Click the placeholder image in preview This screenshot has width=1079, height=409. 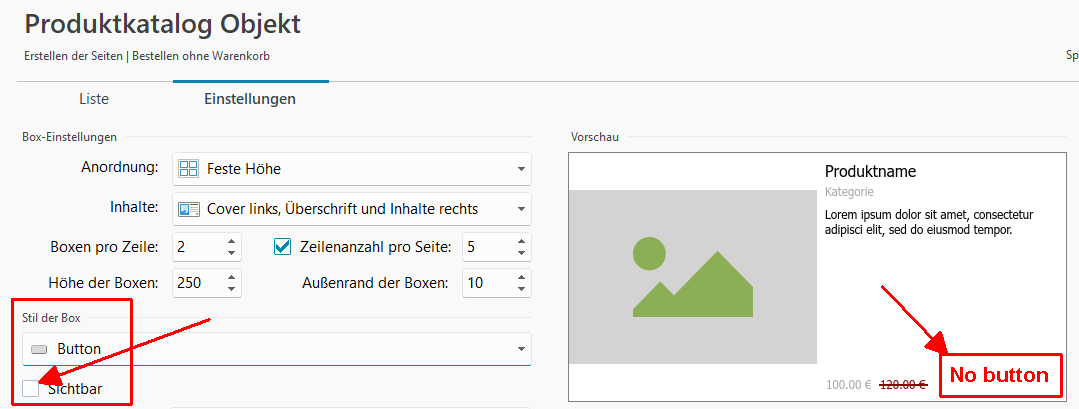tap(692, 277)
